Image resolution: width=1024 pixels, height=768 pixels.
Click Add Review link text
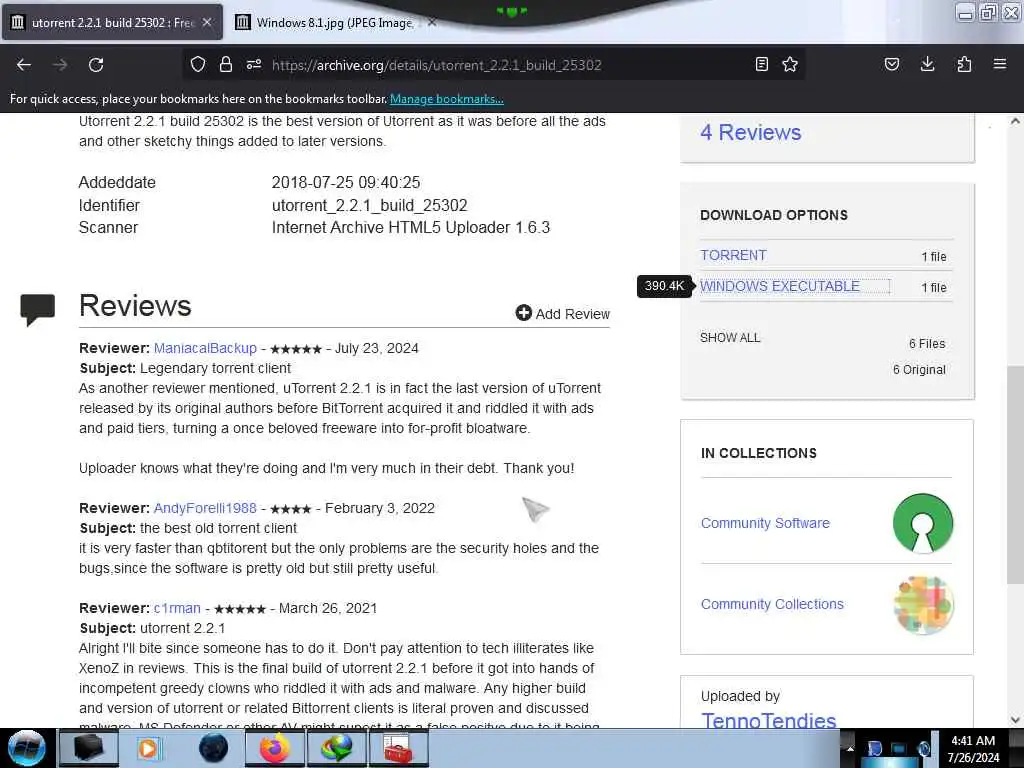(x=573, y=314)
